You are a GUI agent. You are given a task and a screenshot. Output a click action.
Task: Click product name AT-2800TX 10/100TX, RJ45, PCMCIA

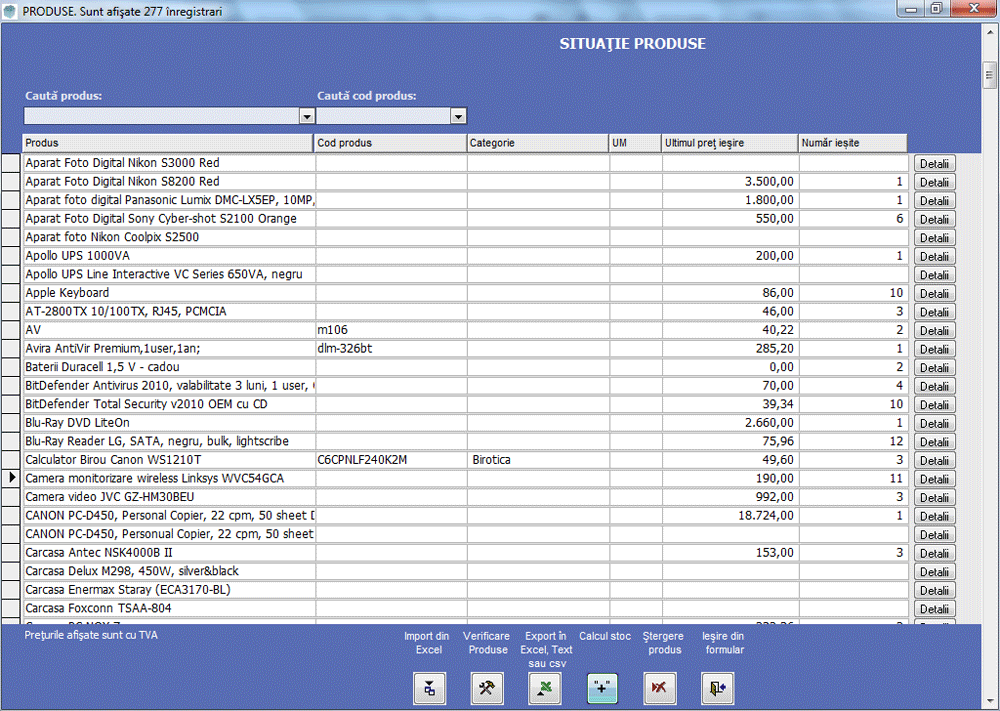[x=126, y=311]
